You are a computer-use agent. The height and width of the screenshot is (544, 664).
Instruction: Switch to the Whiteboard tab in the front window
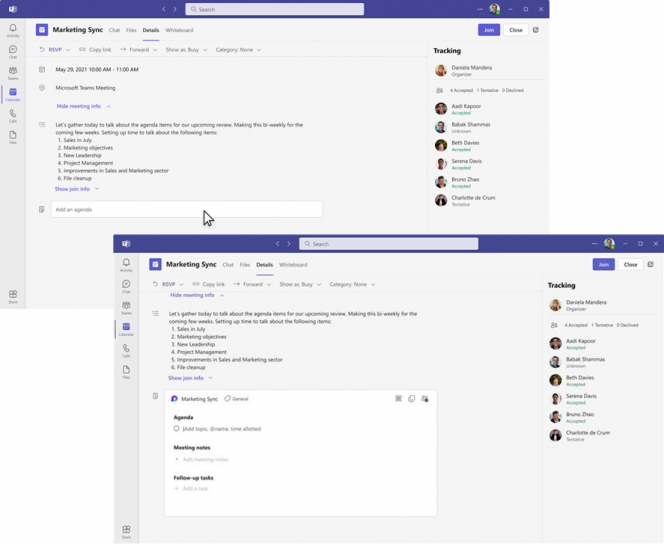tap(293, 265)
